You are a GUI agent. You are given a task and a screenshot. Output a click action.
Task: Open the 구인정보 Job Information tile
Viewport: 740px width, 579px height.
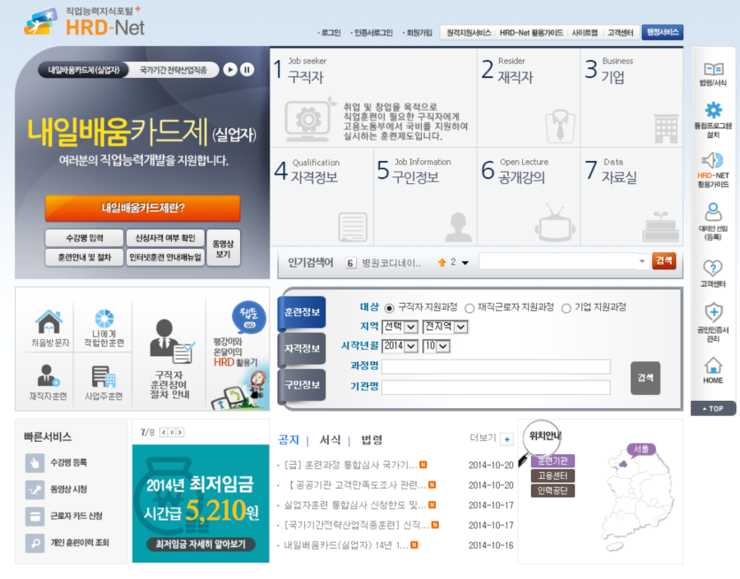point(425,196)
